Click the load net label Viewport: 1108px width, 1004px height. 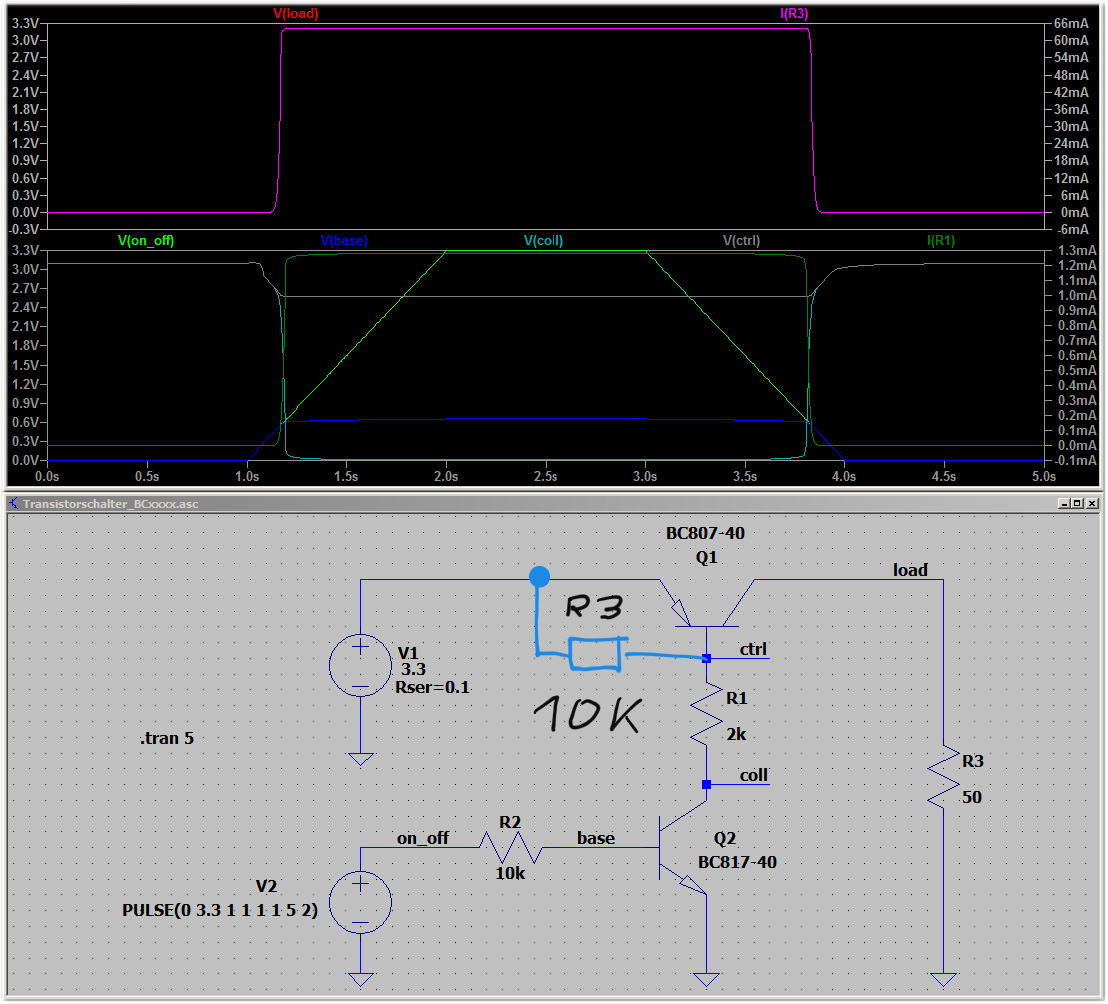pyautogui.click(x=910, y=570)
